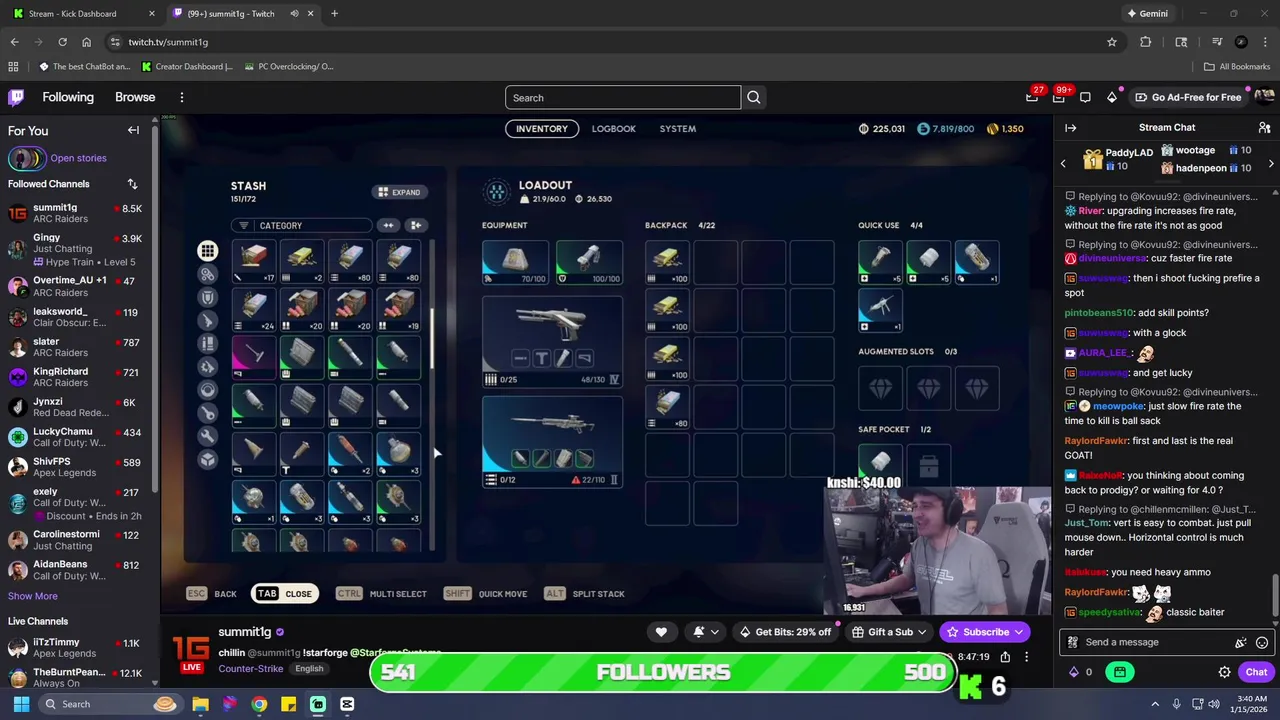Toggle follow with the heart button
The image size is (1280, 720).
click(x=661, y=632)
